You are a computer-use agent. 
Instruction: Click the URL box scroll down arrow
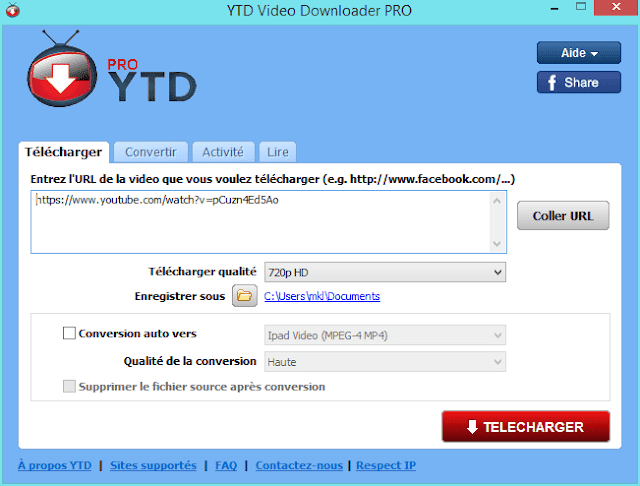pos(497,244)
